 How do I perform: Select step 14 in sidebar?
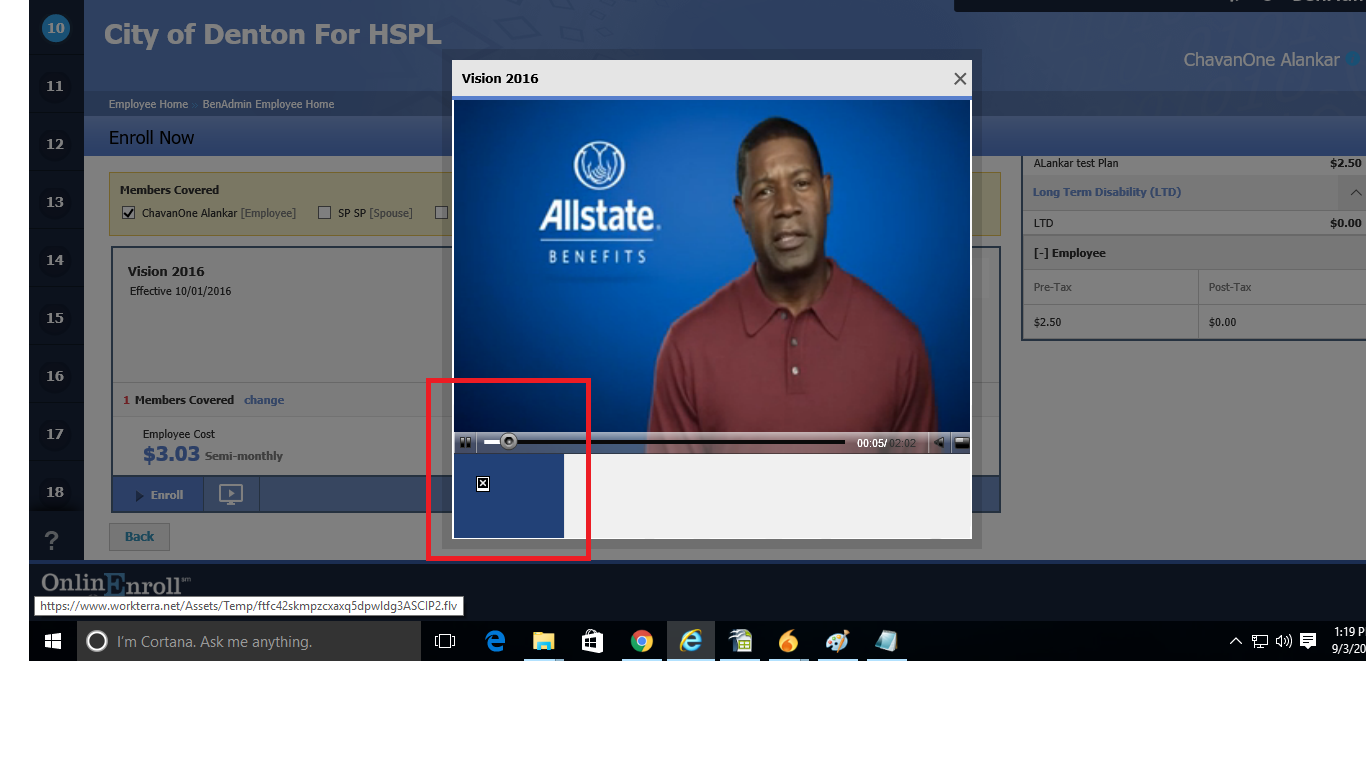pos(55,260)
